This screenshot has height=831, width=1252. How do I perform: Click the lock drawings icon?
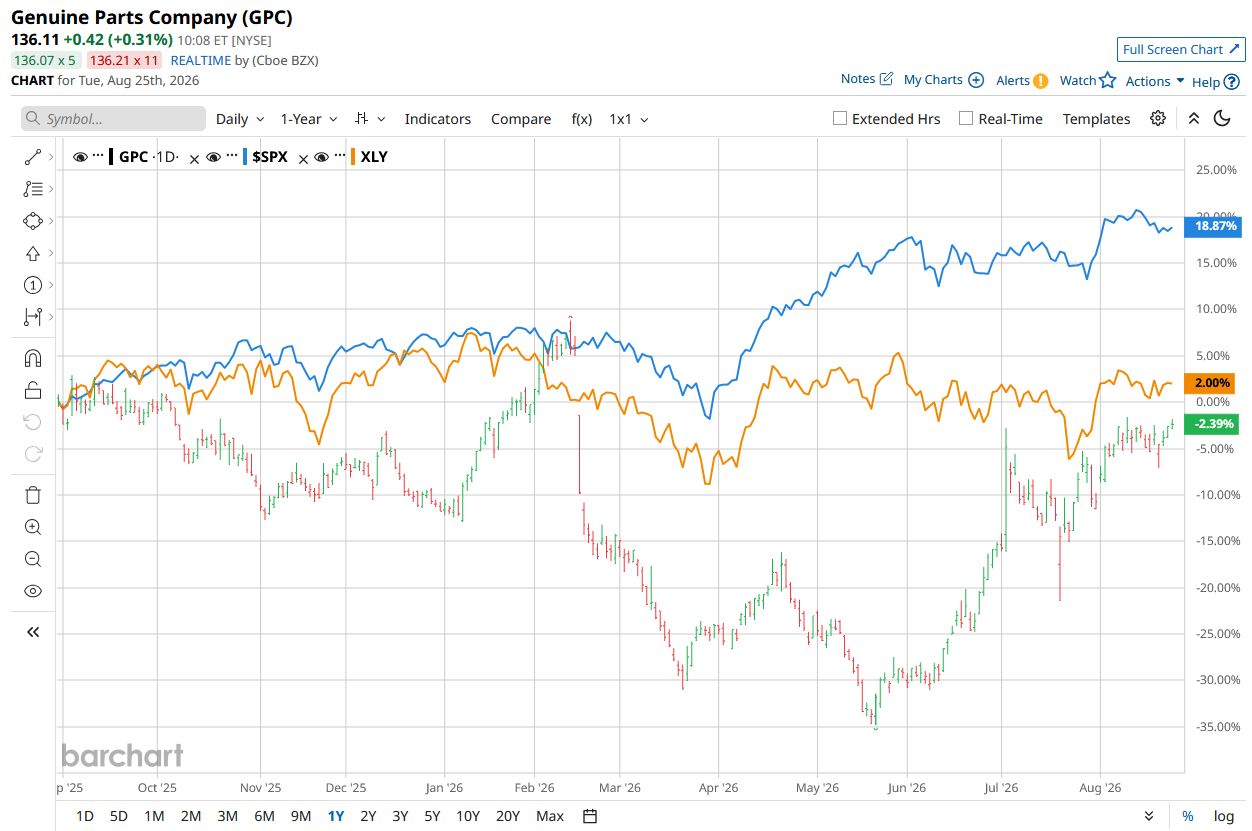click(33, 390)
